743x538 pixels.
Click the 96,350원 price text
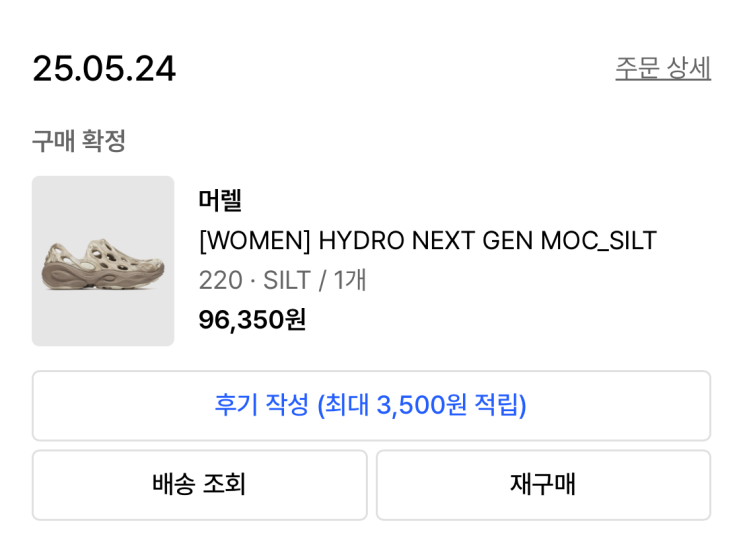(x=252, y=320)
